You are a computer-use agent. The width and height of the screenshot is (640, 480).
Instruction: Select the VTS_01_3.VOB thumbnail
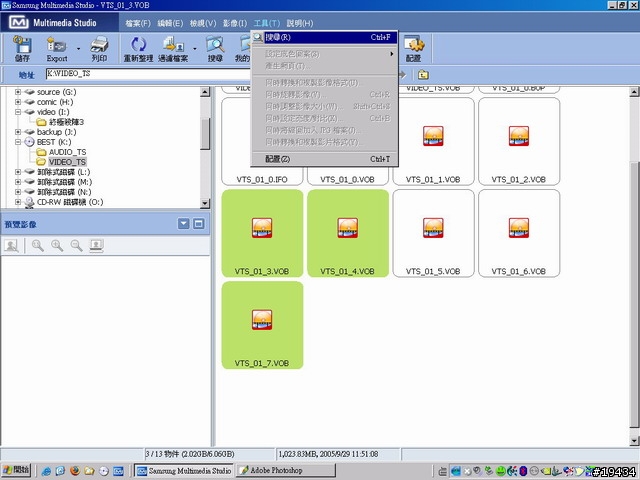pos(262,233)
